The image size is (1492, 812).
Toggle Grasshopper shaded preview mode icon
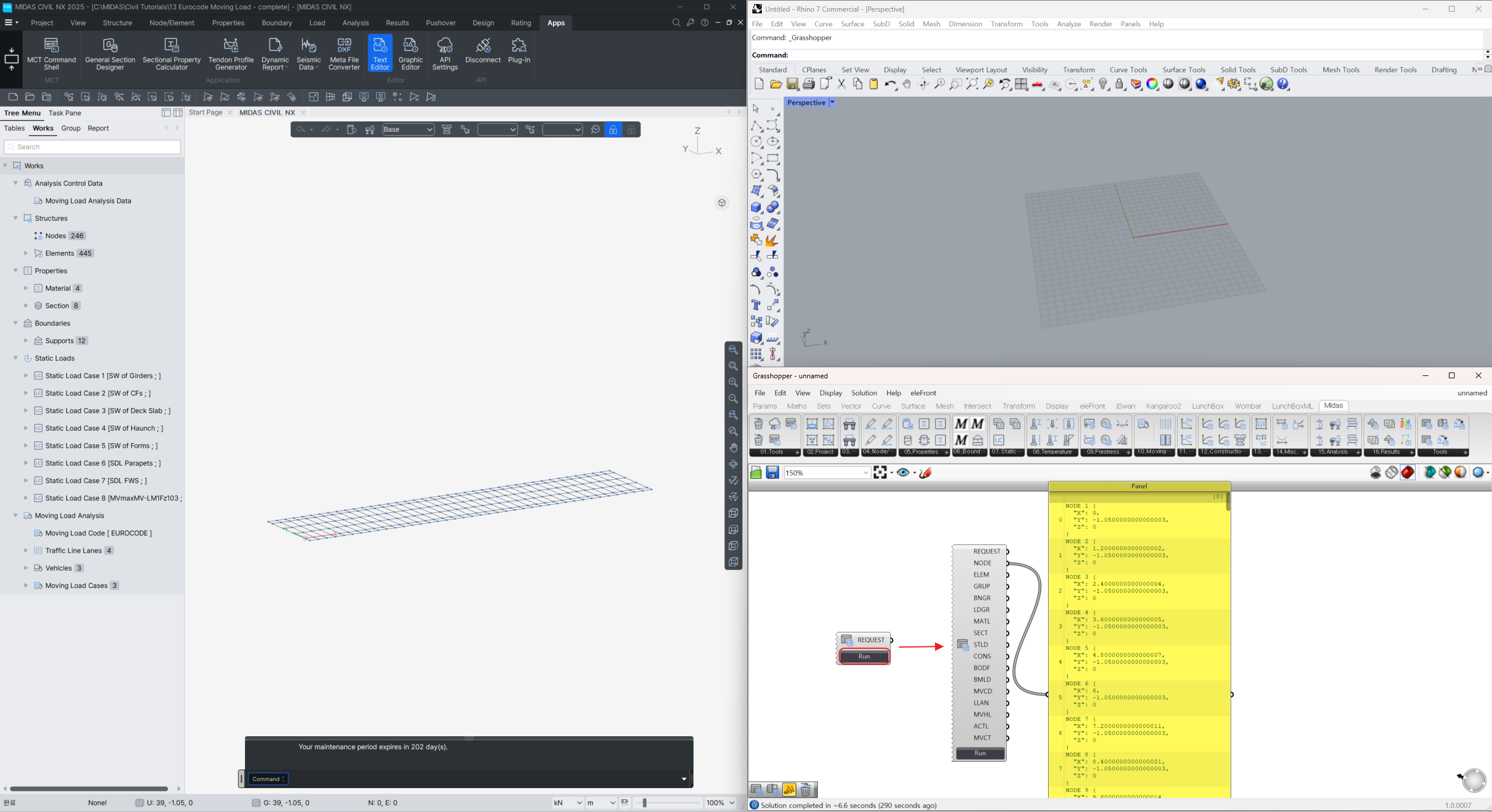[1407, 473]
